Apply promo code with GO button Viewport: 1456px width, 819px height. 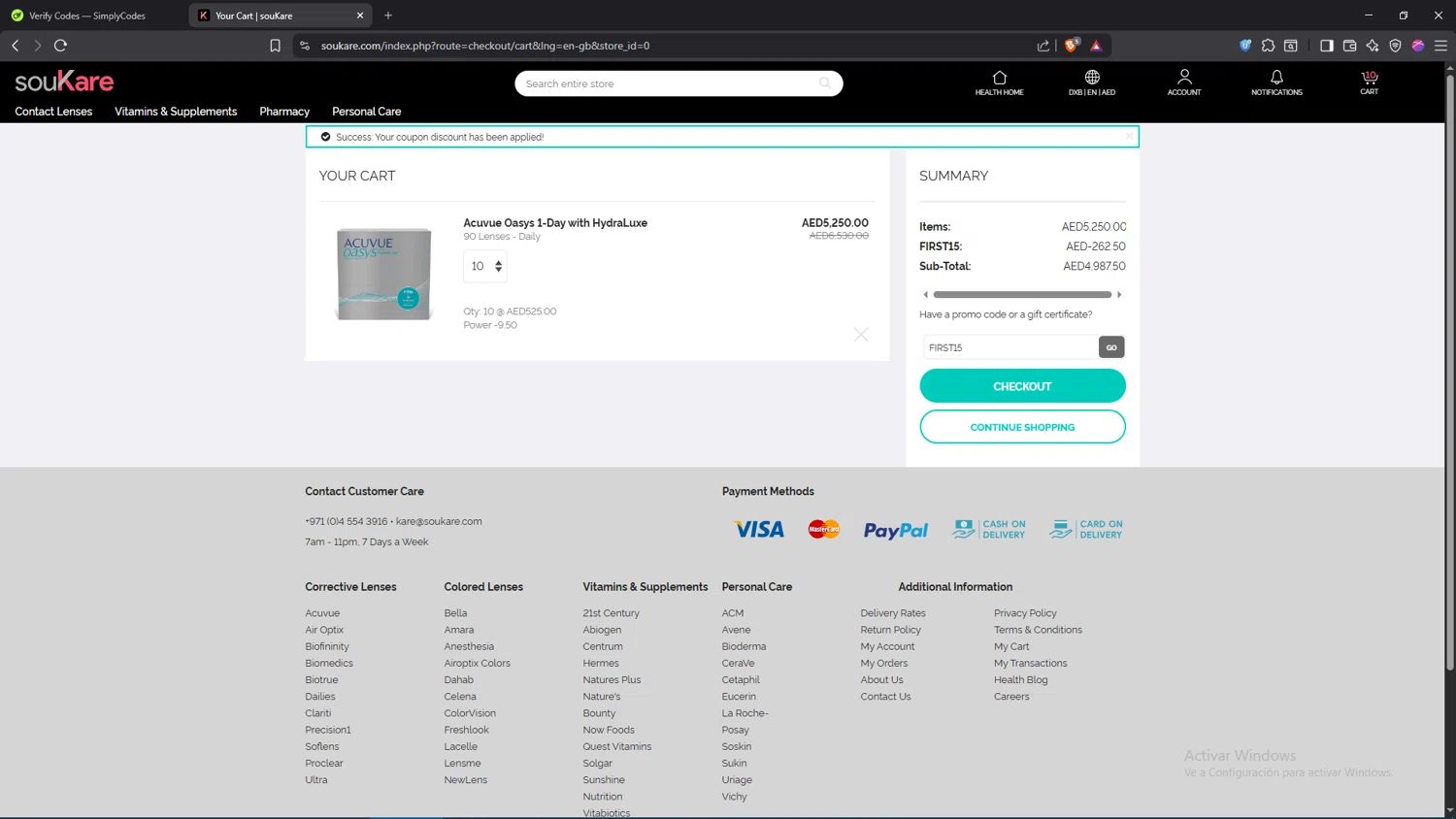tap(1111, 347)
